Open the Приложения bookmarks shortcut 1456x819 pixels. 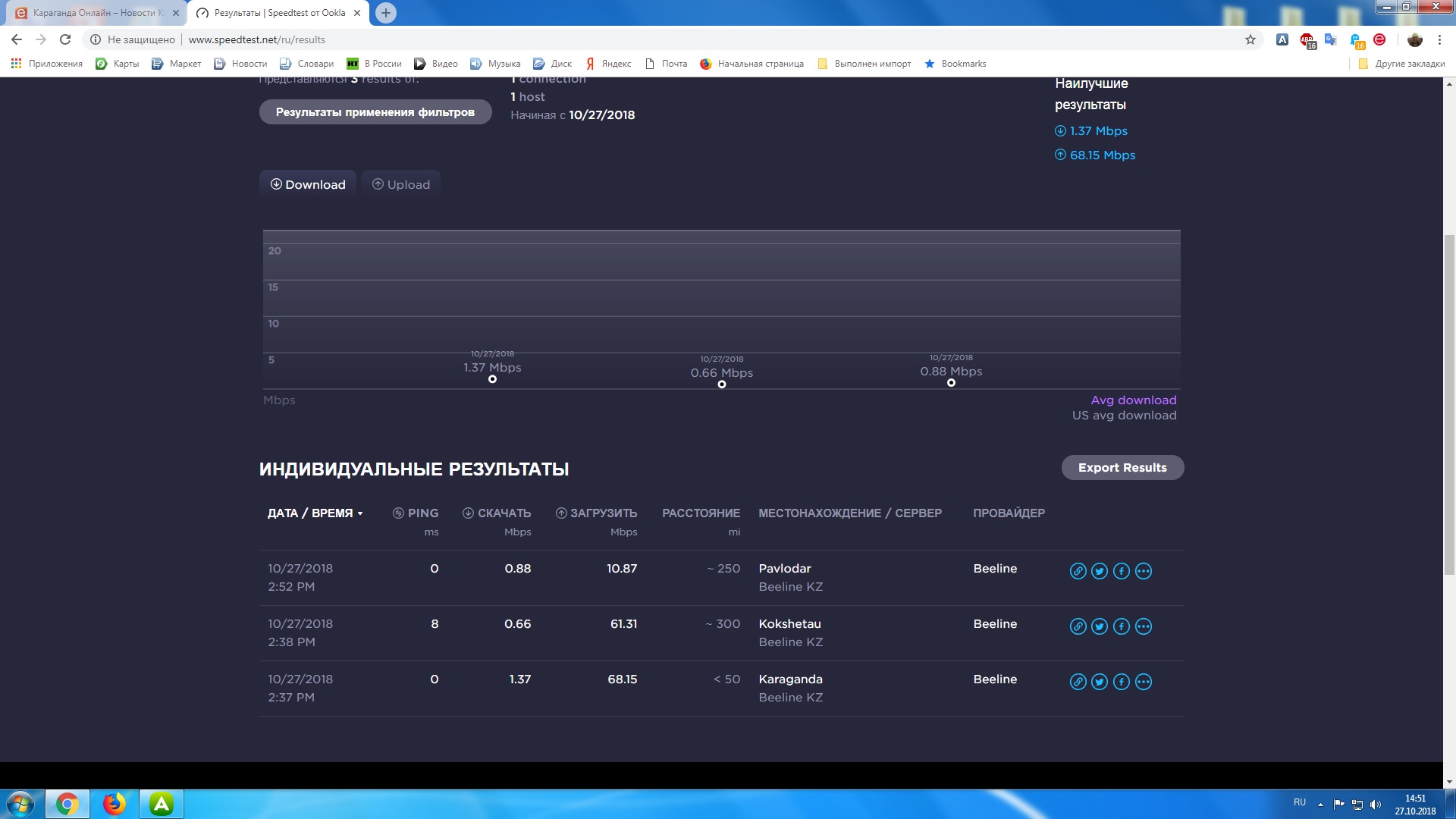(x=47, y=64)
